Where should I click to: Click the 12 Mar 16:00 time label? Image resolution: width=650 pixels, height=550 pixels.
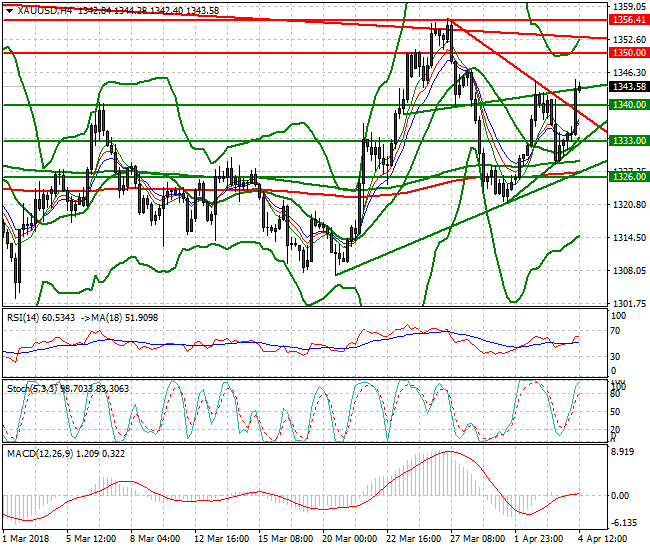point(221,539)
